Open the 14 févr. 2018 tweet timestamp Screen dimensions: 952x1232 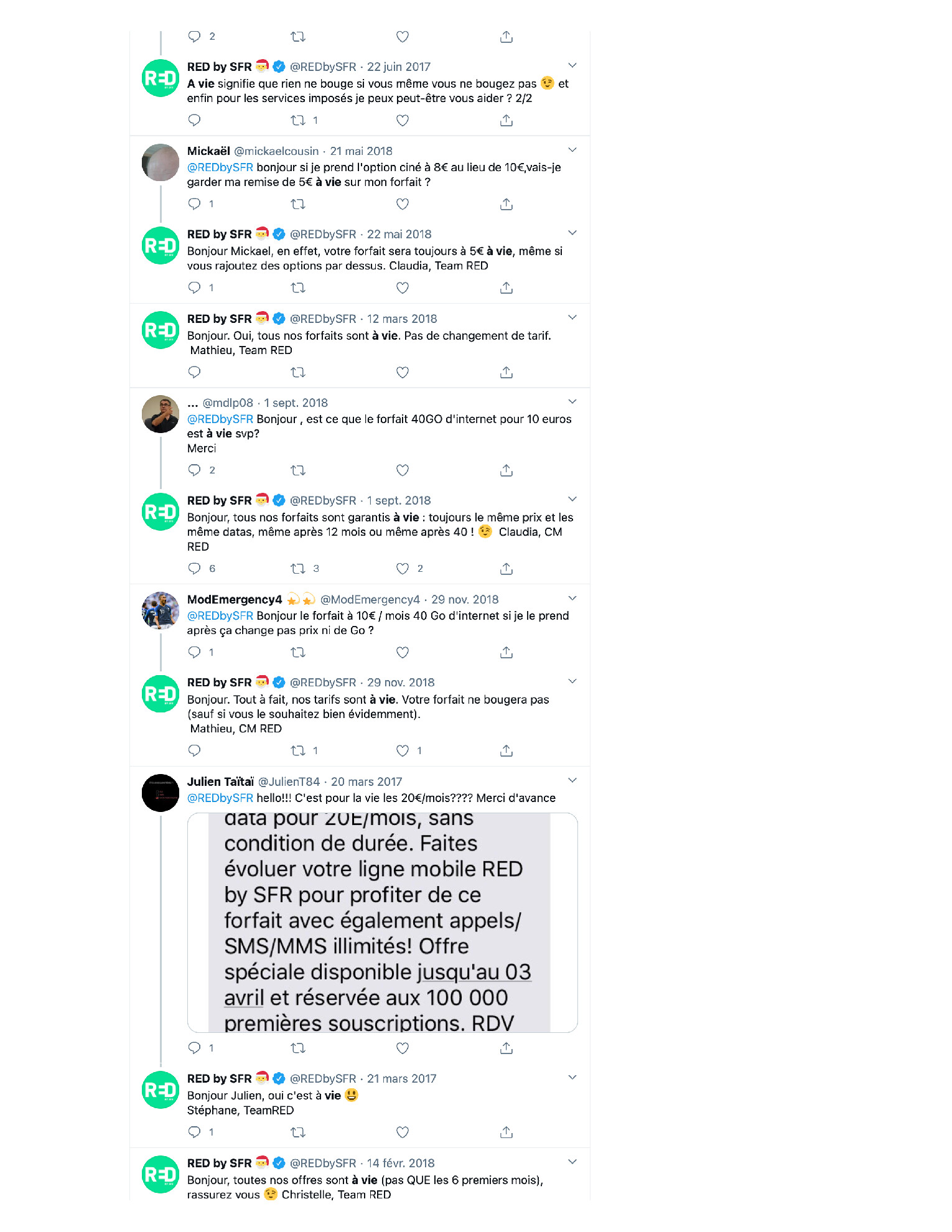(x=401, y=1163)
